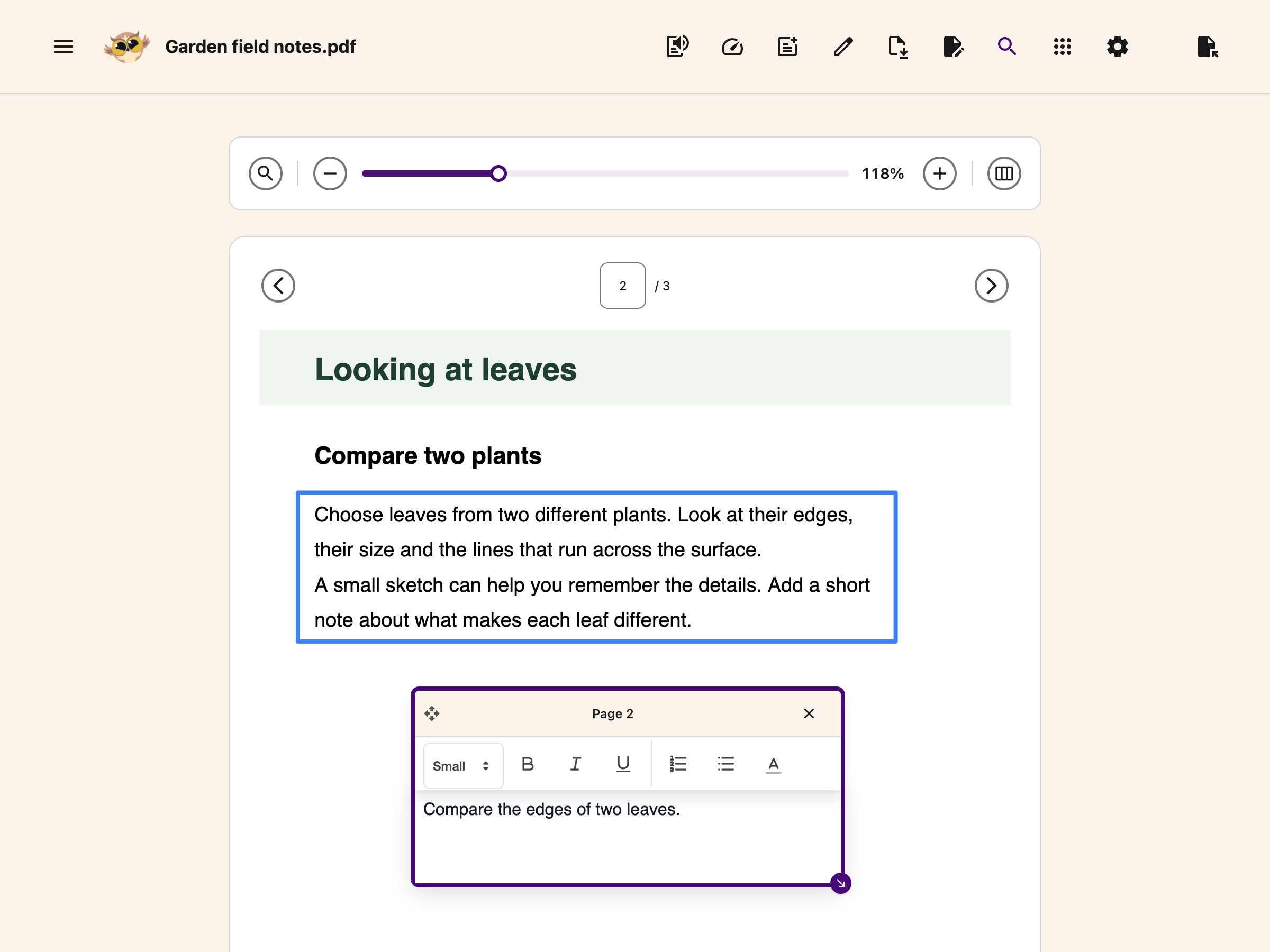Click the move handle of the note

click(x=432, y=713)
